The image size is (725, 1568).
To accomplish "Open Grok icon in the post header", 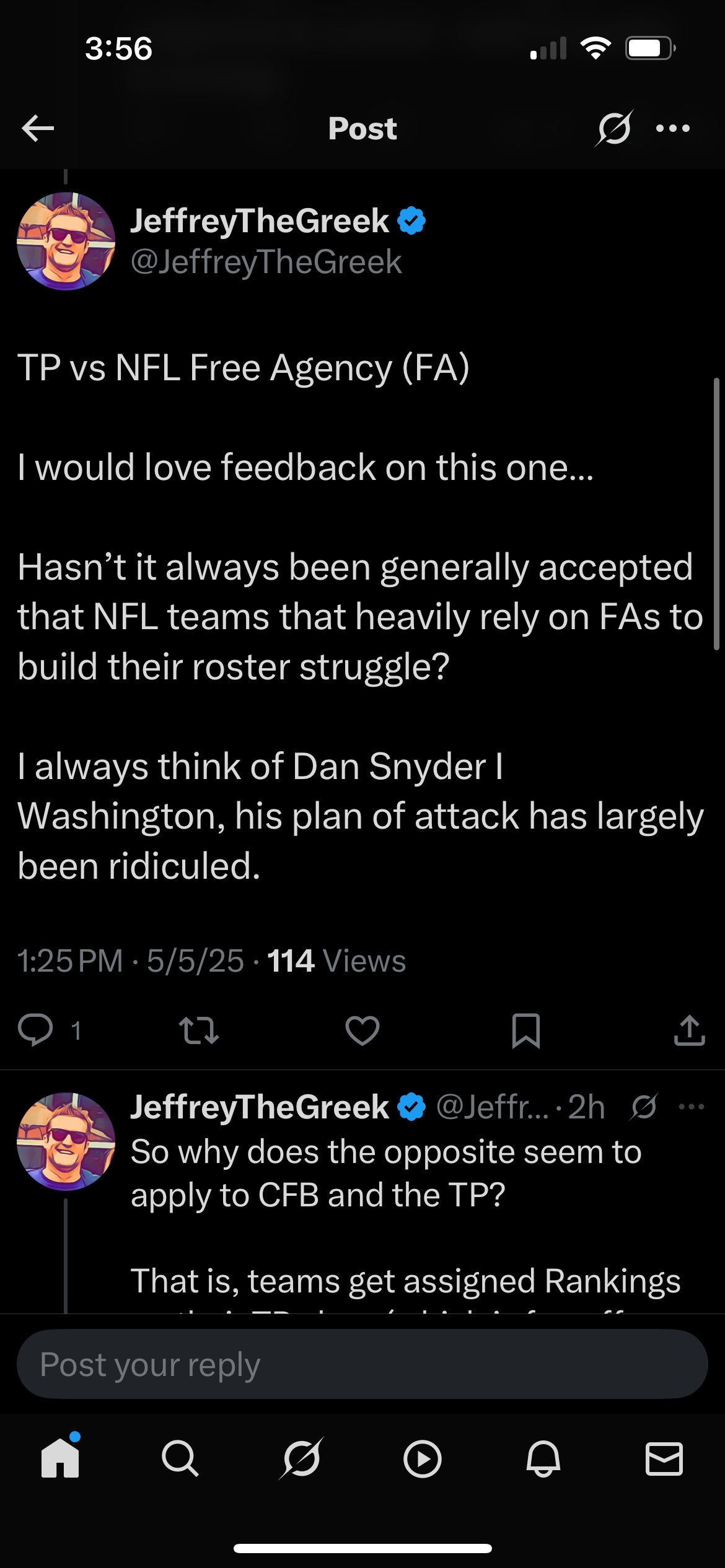I will 614,128.
